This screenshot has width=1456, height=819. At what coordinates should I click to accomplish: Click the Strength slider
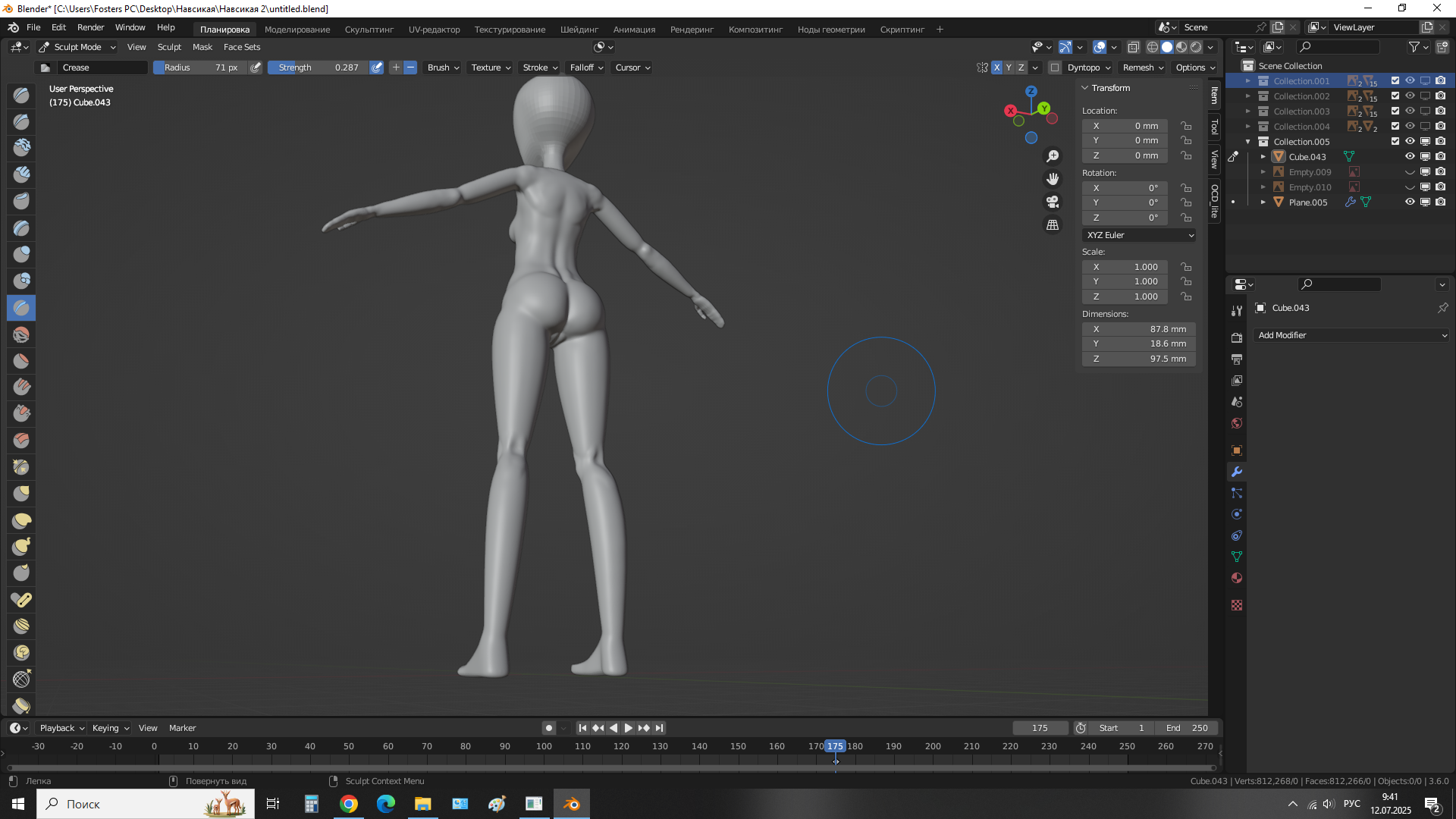[318, 67]
